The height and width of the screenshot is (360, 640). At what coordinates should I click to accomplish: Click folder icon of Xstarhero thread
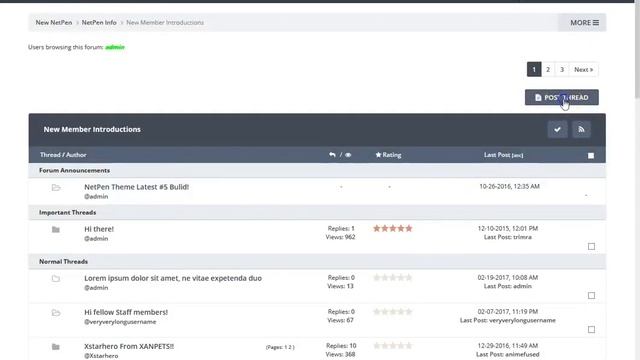pyautogui.click(x=56, y=347)
